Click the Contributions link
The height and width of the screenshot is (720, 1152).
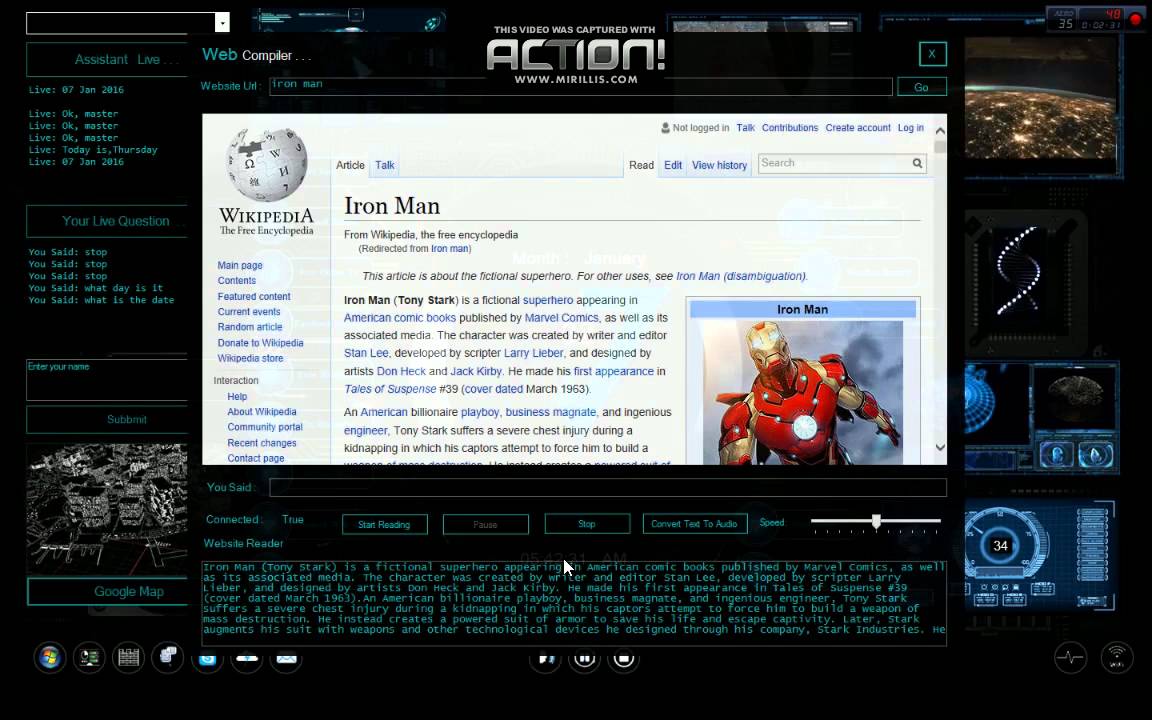pos(790,128)
